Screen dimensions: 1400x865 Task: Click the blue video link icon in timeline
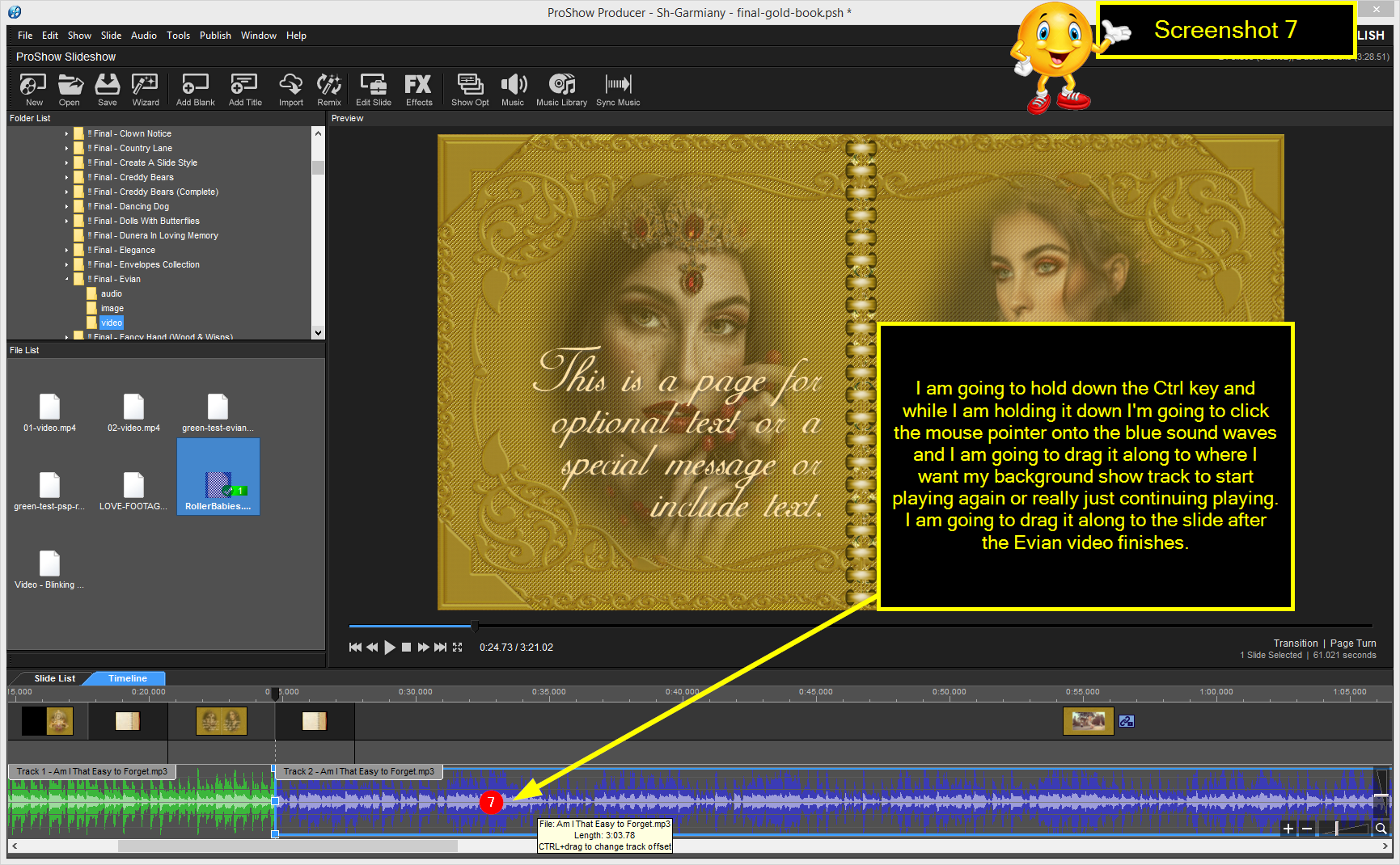click(1127, 721)
